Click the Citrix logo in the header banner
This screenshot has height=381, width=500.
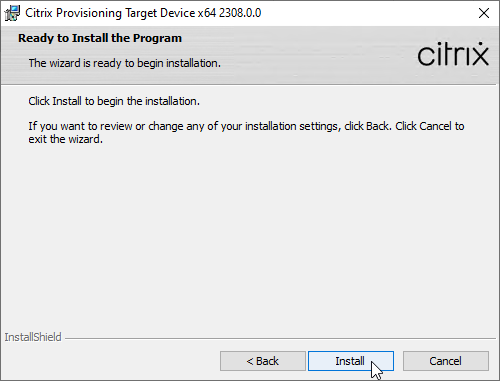pos(453,54)
